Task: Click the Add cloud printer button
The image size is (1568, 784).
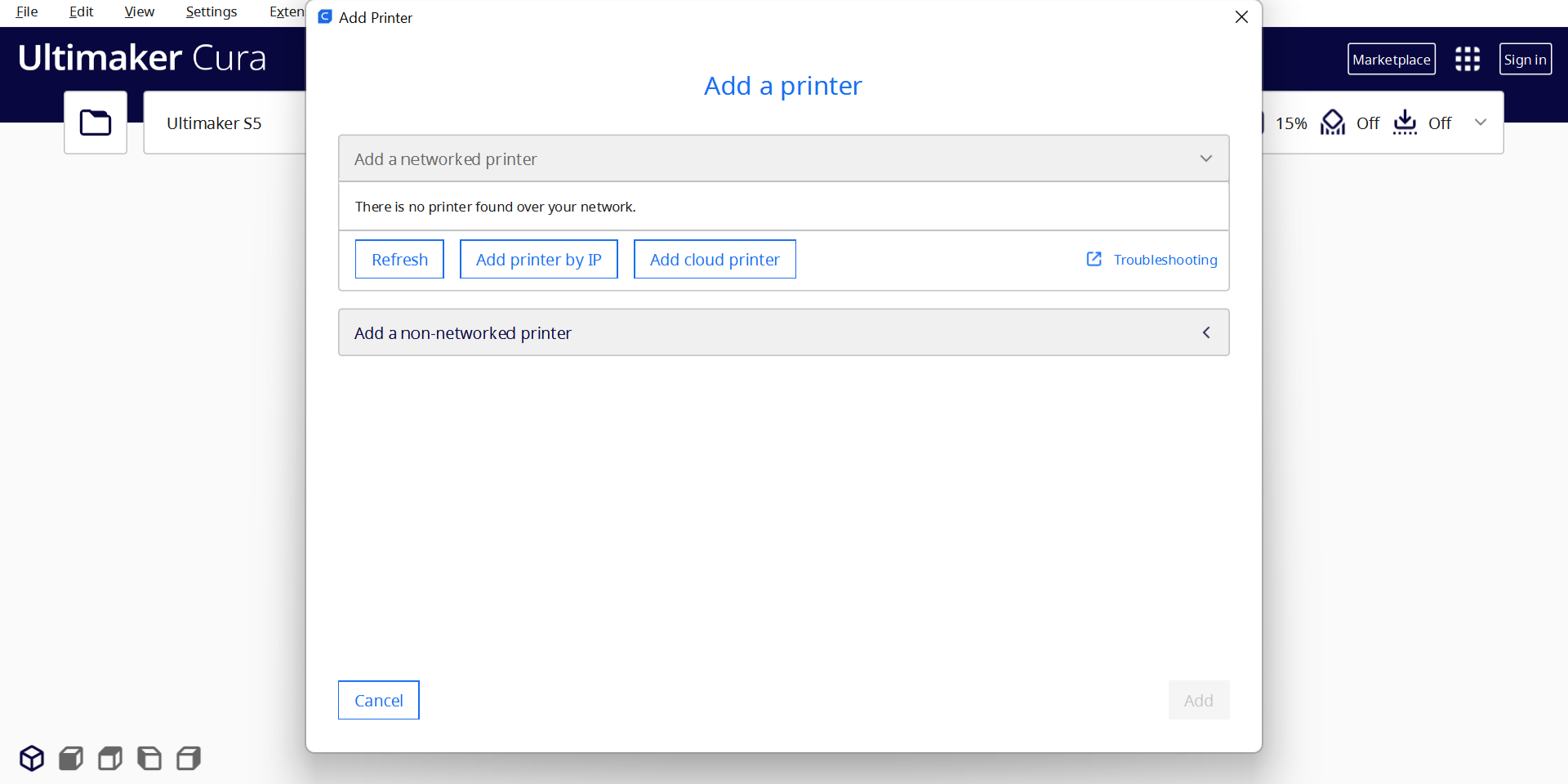Action: pos(715,259)
